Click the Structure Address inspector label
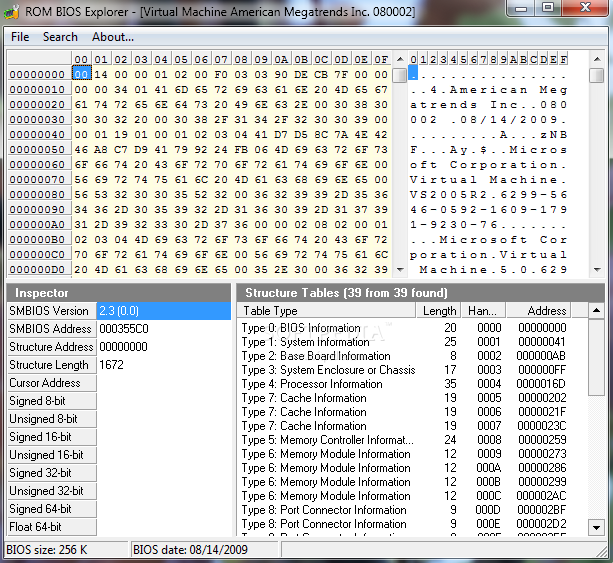The height and width of the screenshot is (563, 613). (x=52, y=347)
